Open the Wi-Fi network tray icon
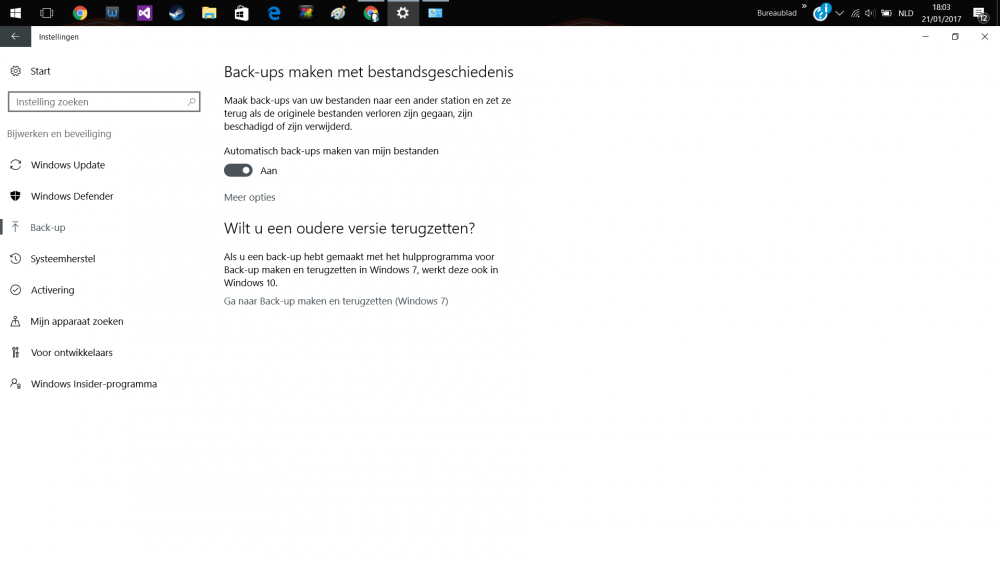 click(x=855, y=13)
